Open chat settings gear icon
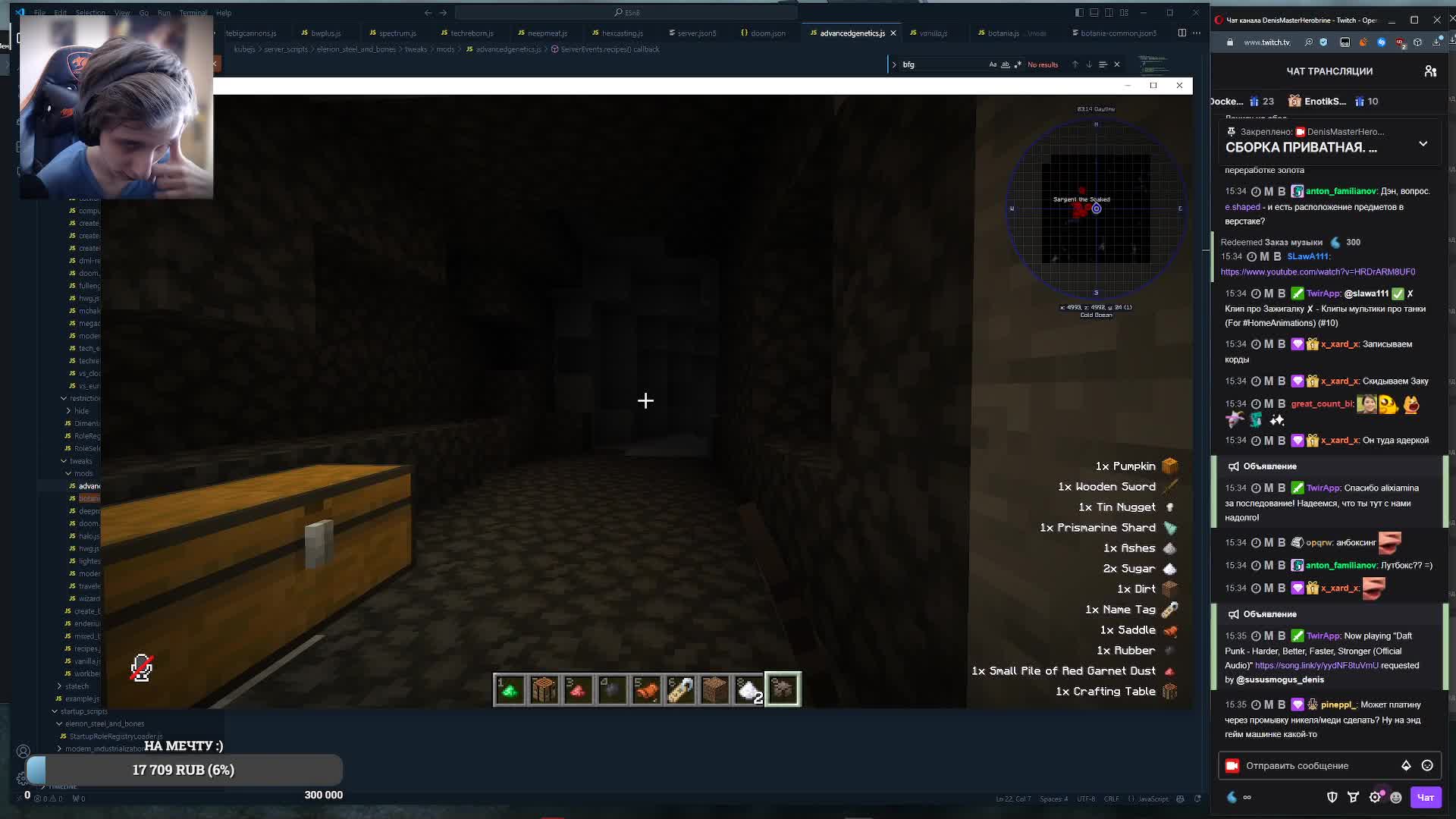 tap(1375, 797)
